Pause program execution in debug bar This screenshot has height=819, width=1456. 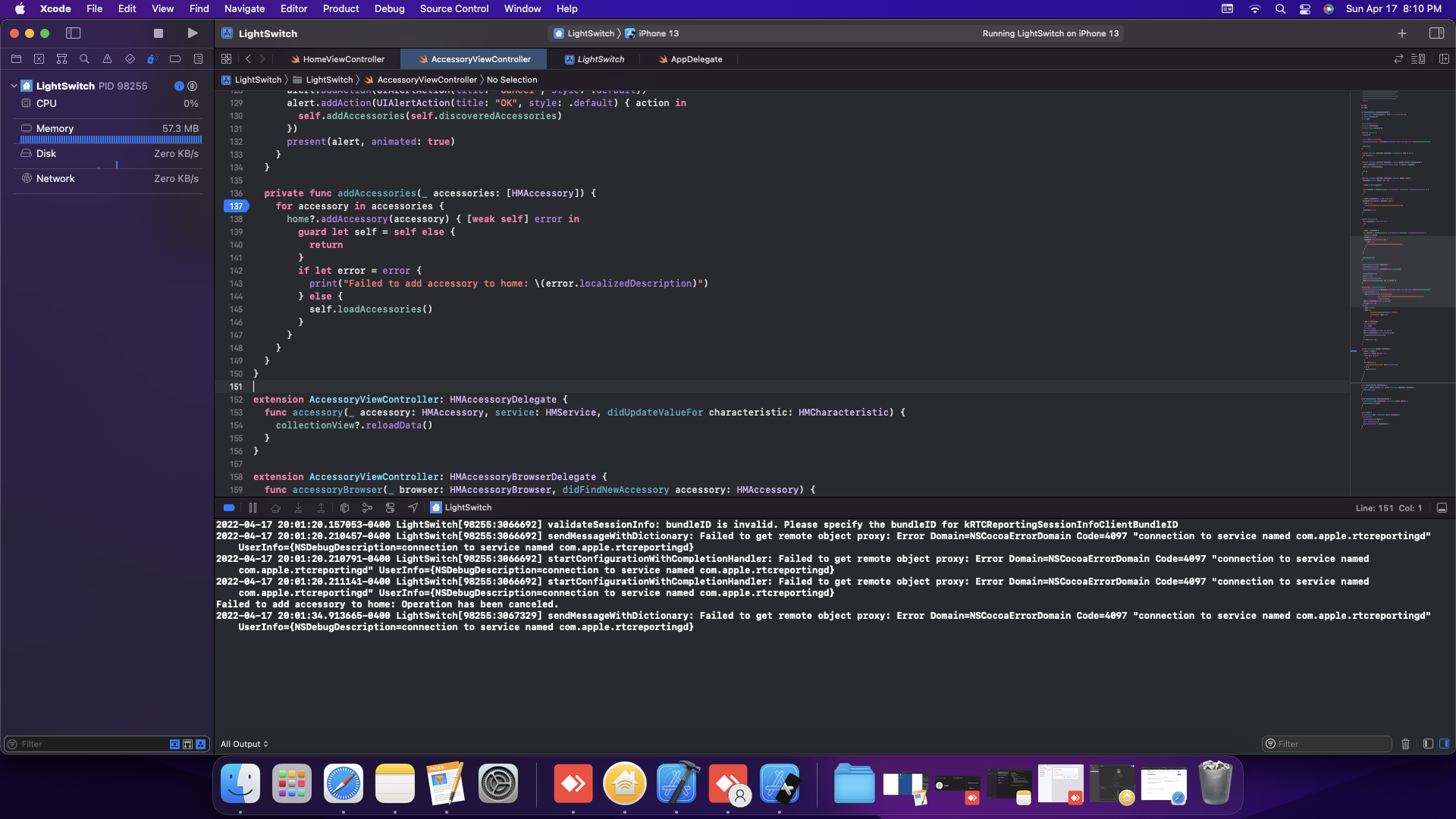(253, 508)
